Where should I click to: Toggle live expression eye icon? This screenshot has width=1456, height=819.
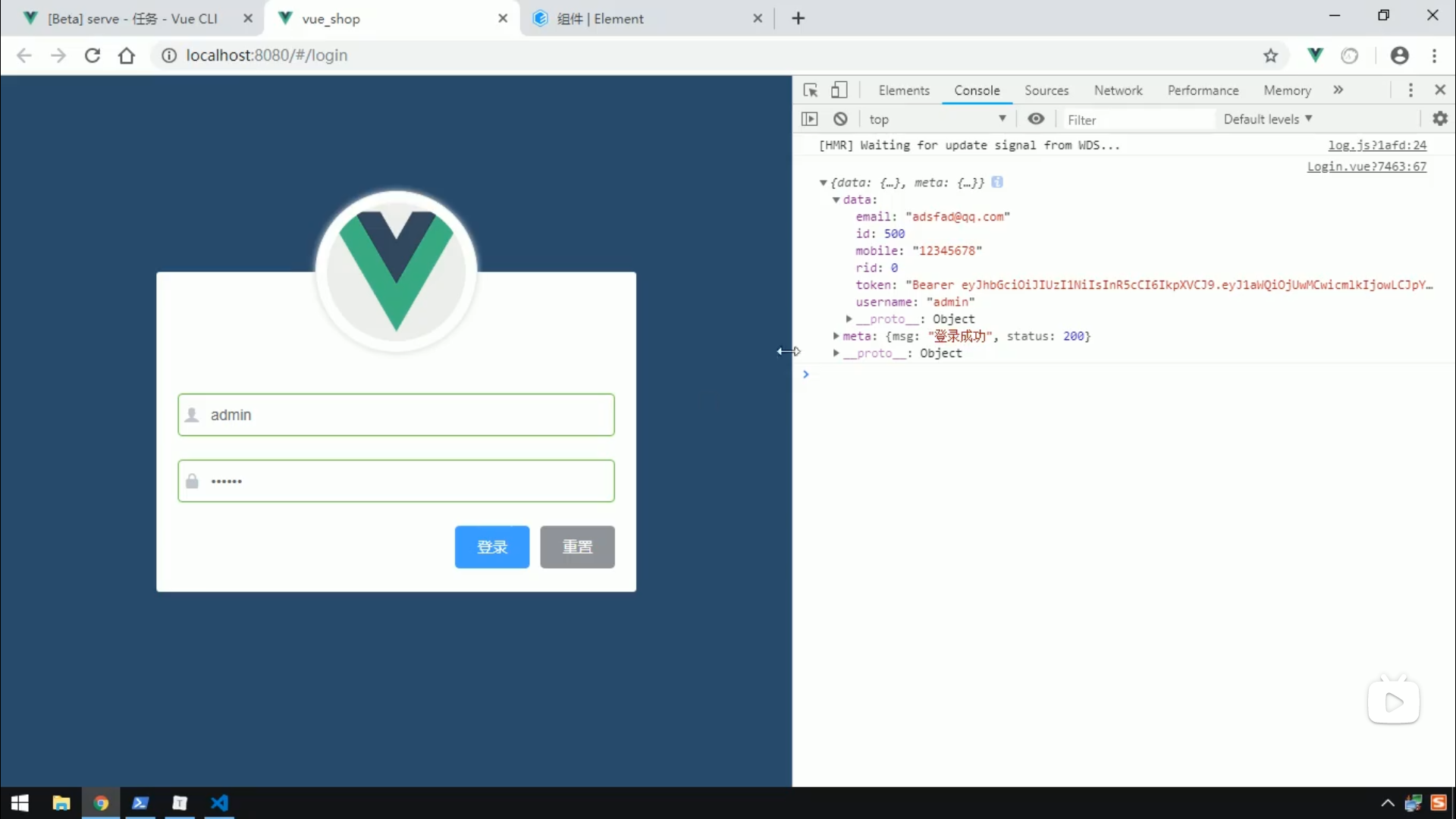click(1036, 119)
